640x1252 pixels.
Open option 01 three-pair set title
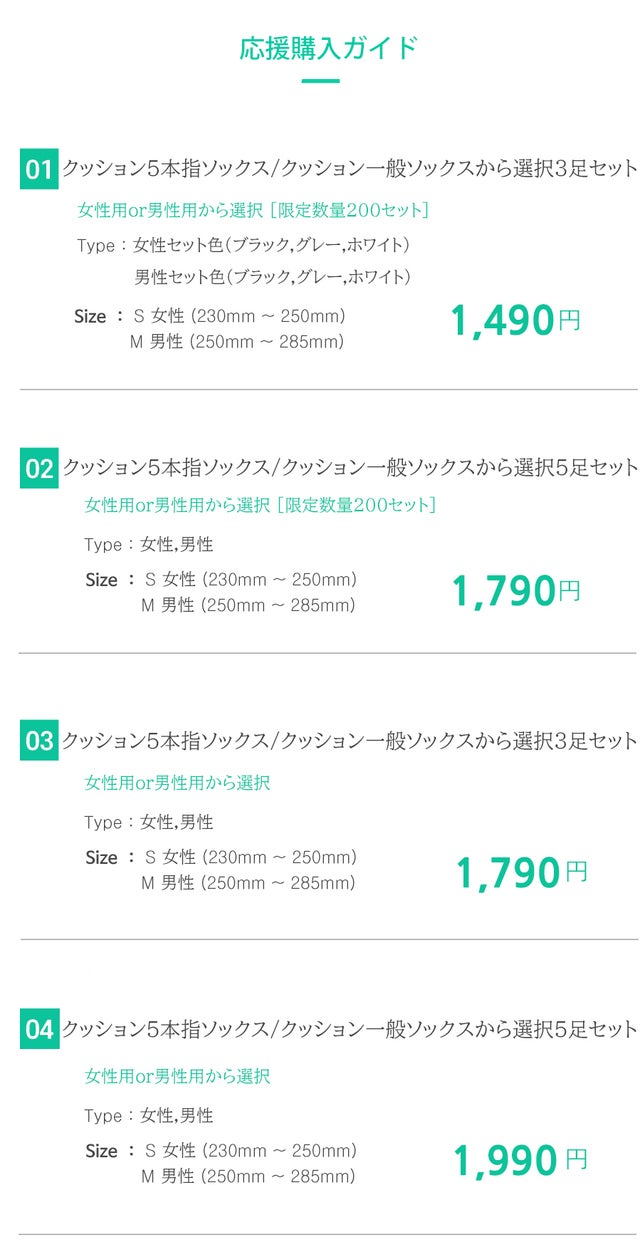[x=349, y=169]
